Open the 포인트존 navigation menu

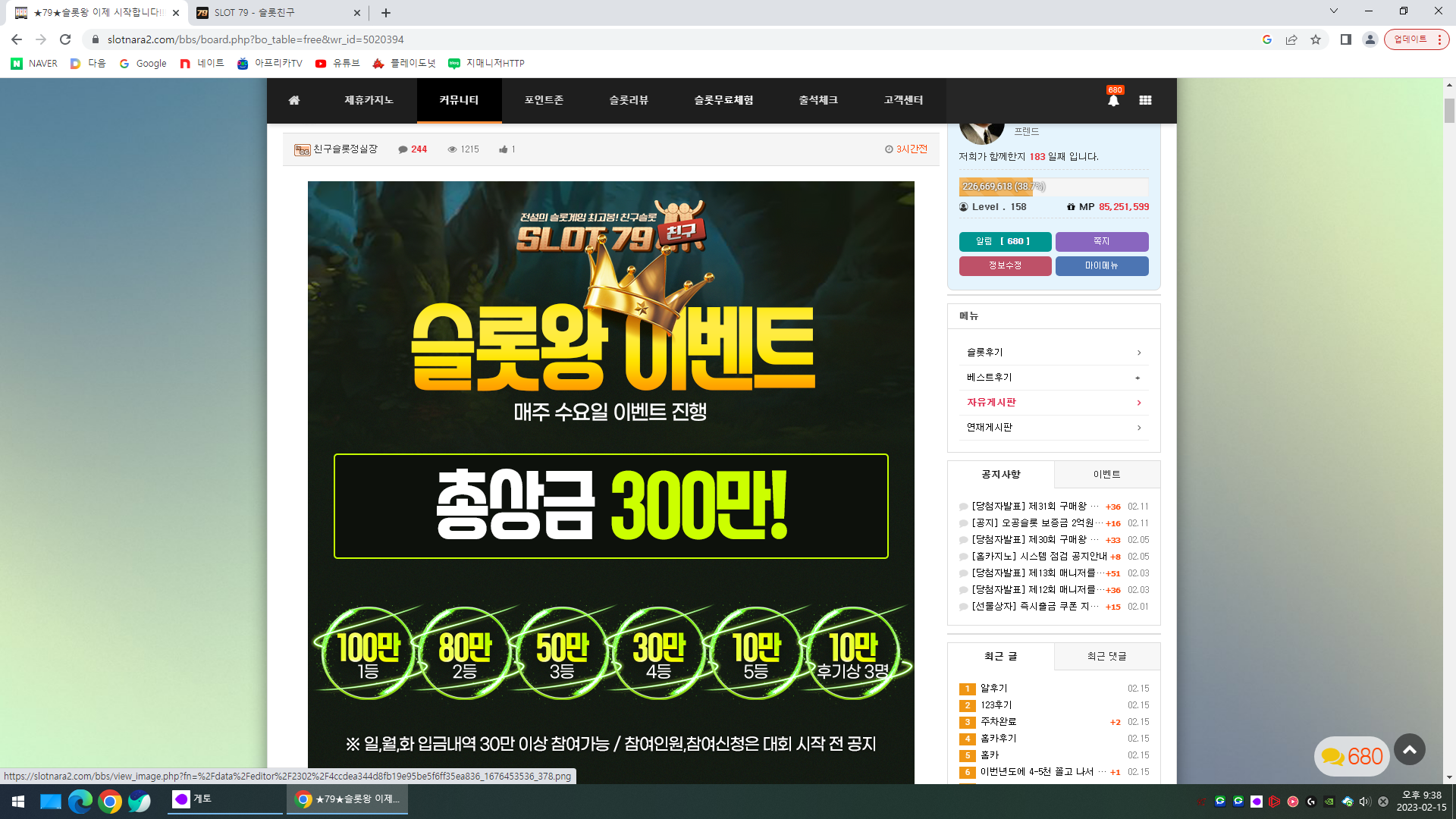pyautogui.click(x=544, y=100)
